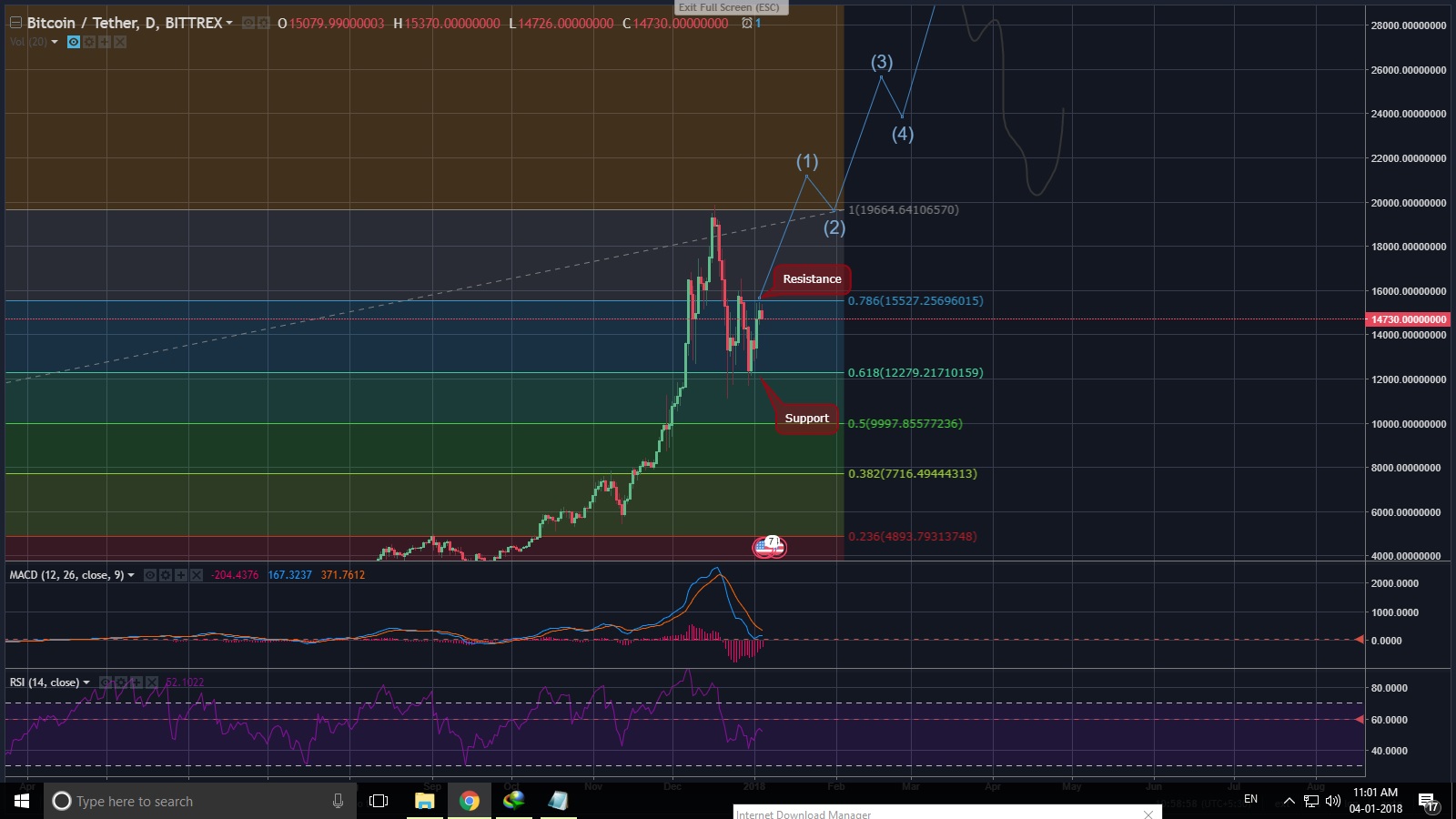Screen dimensions: 1456x819
Task: Click Fibonacci level 0.236(4893.79313748) label
Action: [x=913, y=537]
